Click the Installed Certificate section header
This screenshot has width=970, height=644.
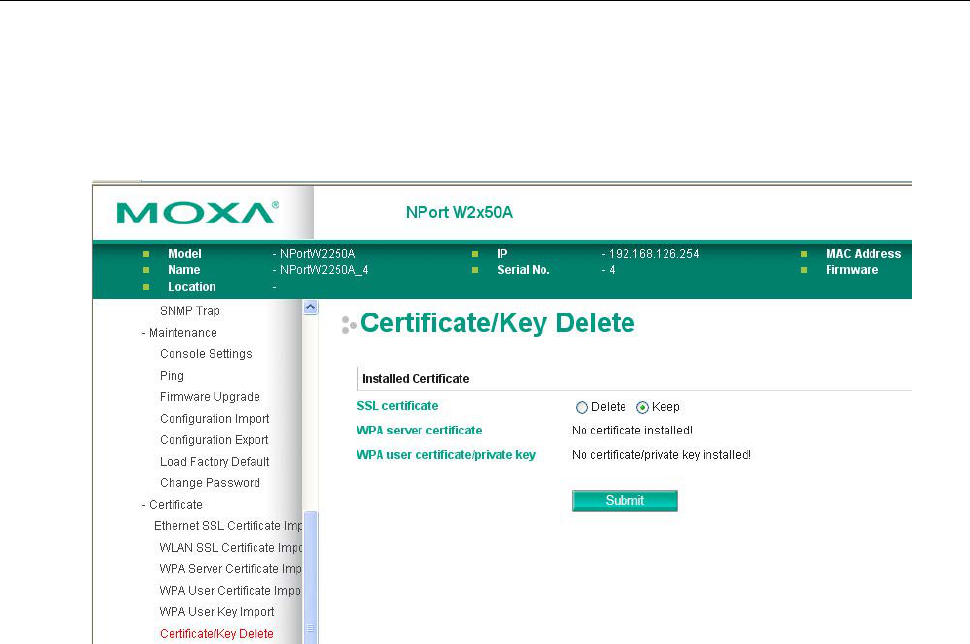click(x=416, y=379)
